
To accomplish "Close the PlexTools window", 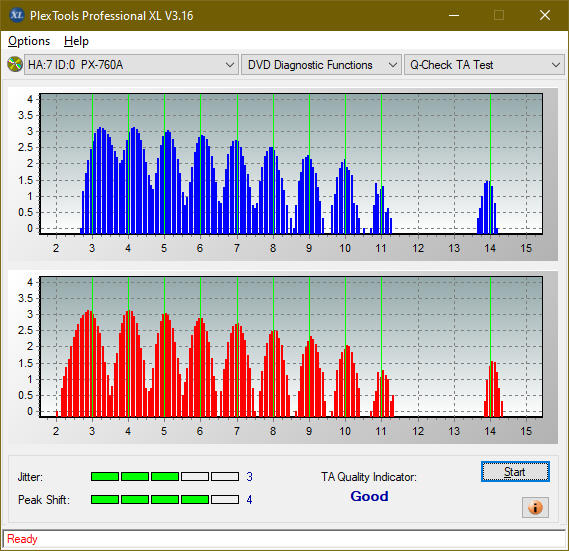I will [545, 15].
